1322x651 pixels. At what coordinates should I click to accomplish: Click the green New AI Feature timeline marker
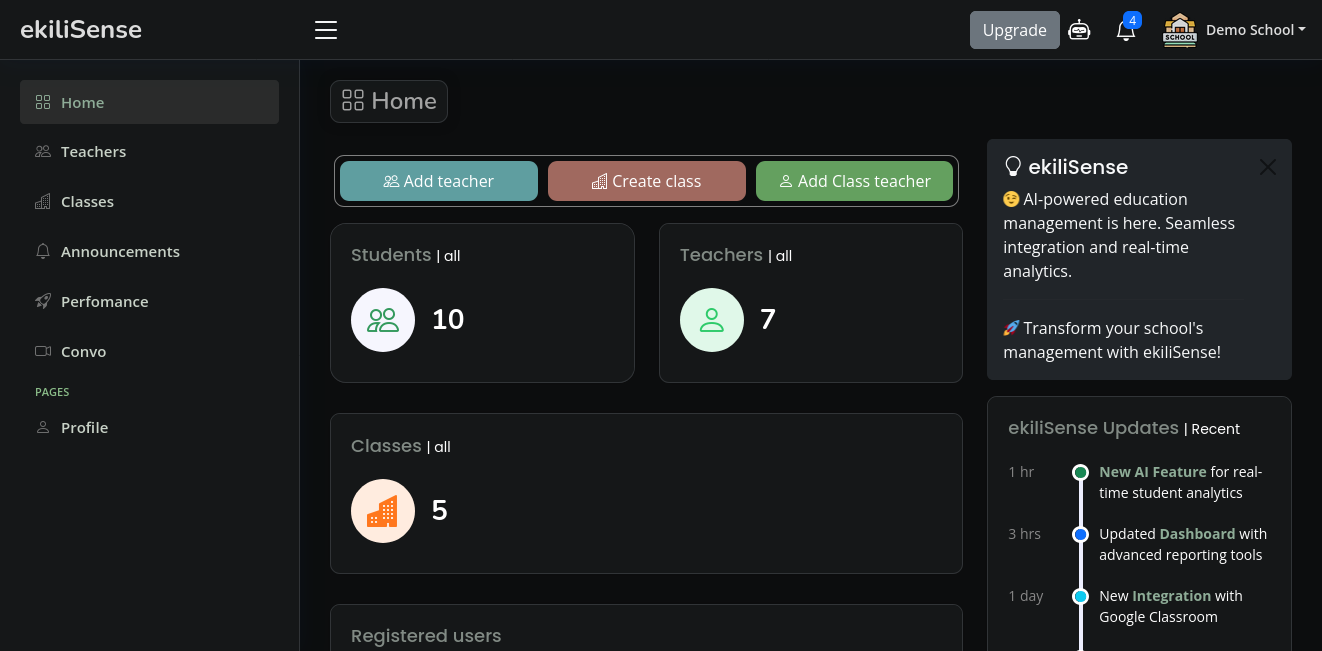1080,472
